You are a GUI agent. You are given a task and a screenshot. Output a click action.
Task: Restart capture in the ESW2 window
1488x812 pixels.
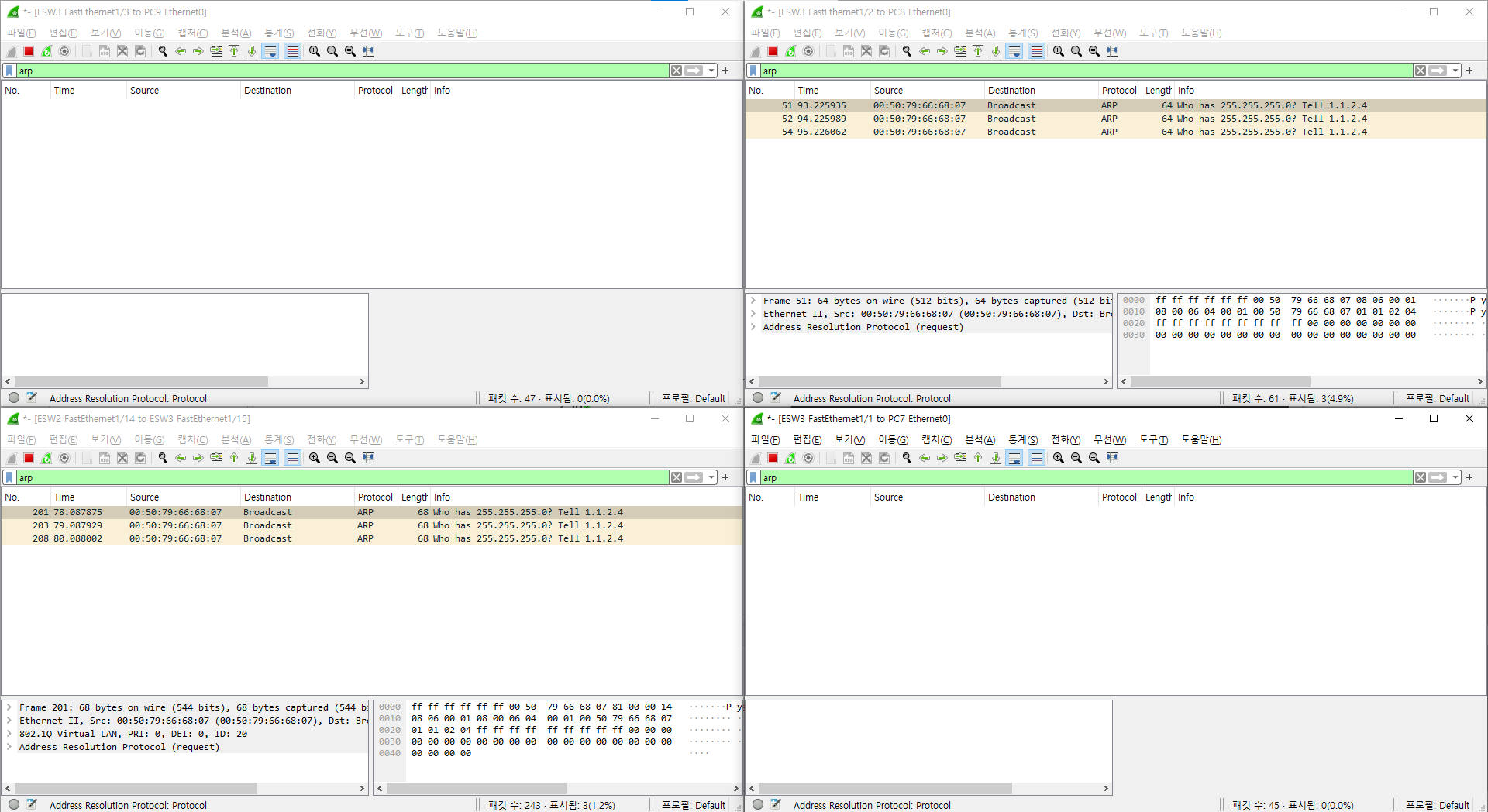point(46,458)
